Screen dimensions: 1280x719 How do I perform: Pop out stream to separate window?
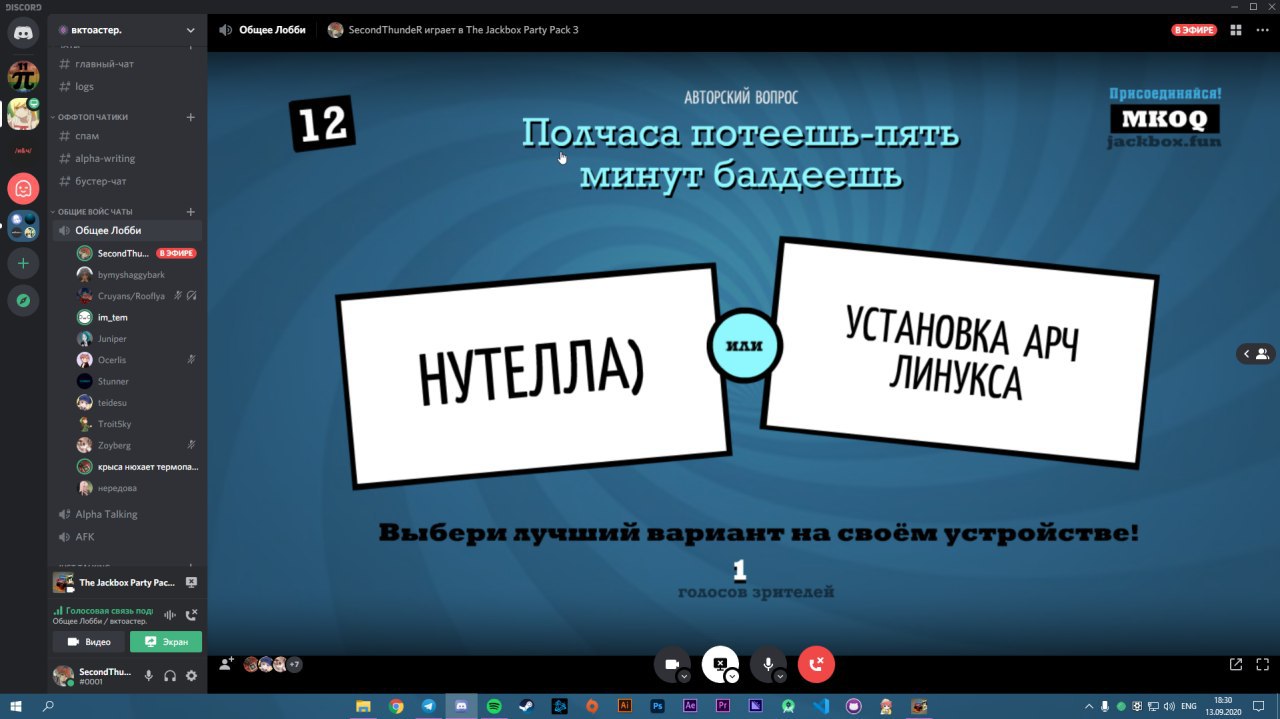pos(1236,664)
